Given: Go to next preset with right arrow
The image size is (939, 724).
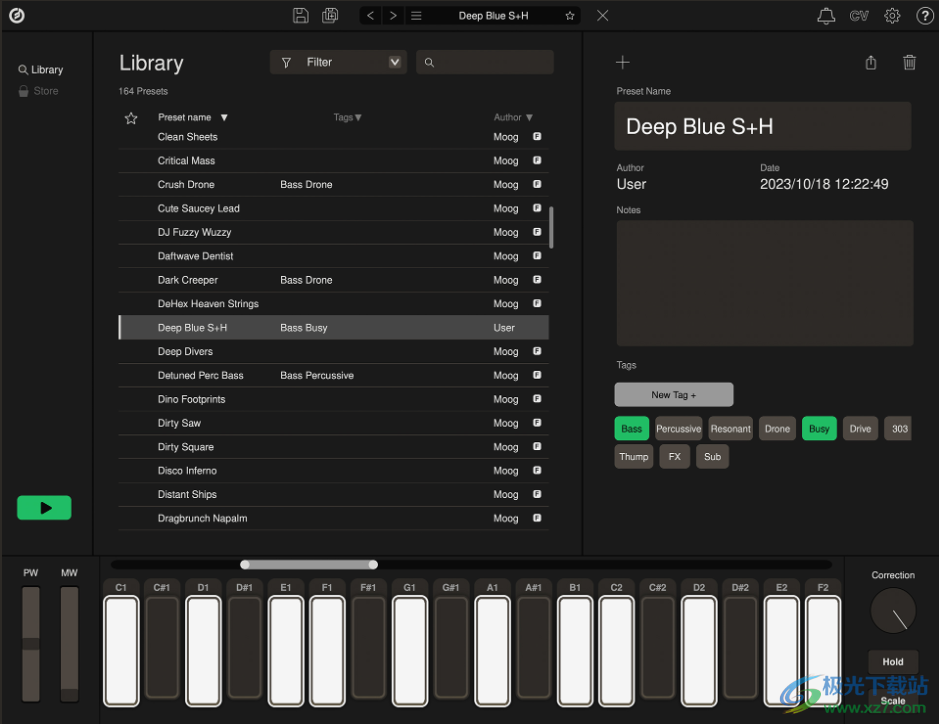Looking at the screenshot, I should tap(393, 15).
